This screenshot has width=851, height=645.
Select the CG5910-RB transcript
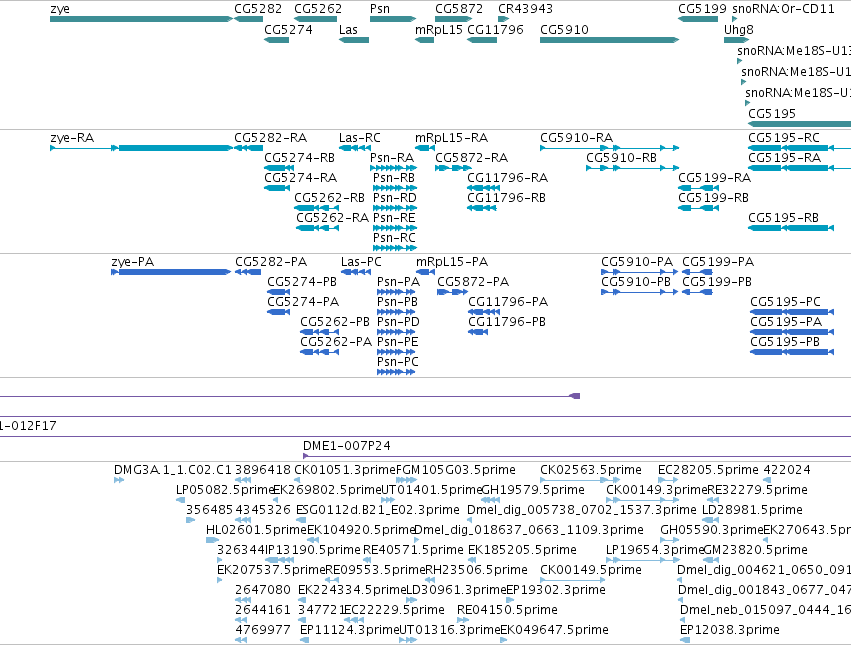(x=632, y=168)
